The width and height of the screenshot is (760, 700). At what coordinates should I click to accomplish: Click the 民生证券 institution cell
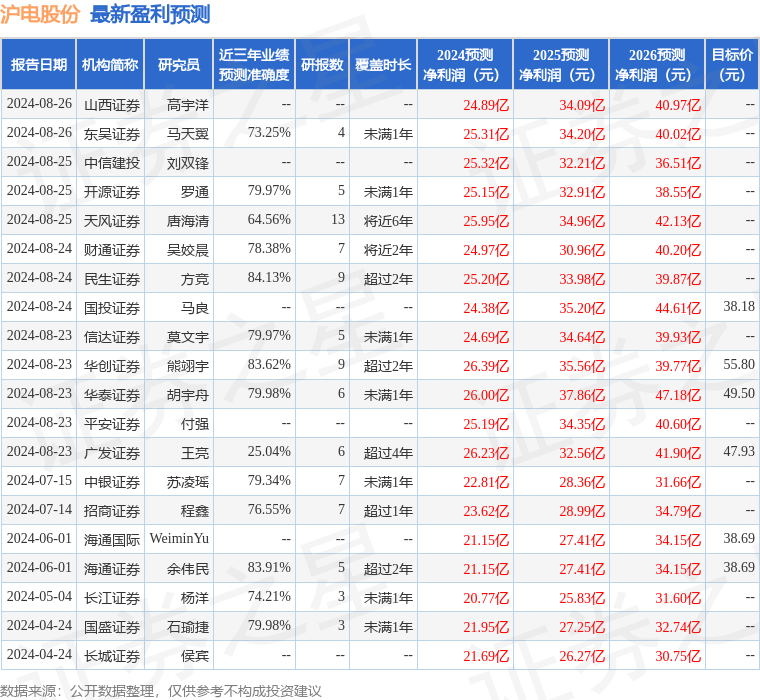point(112,279)
